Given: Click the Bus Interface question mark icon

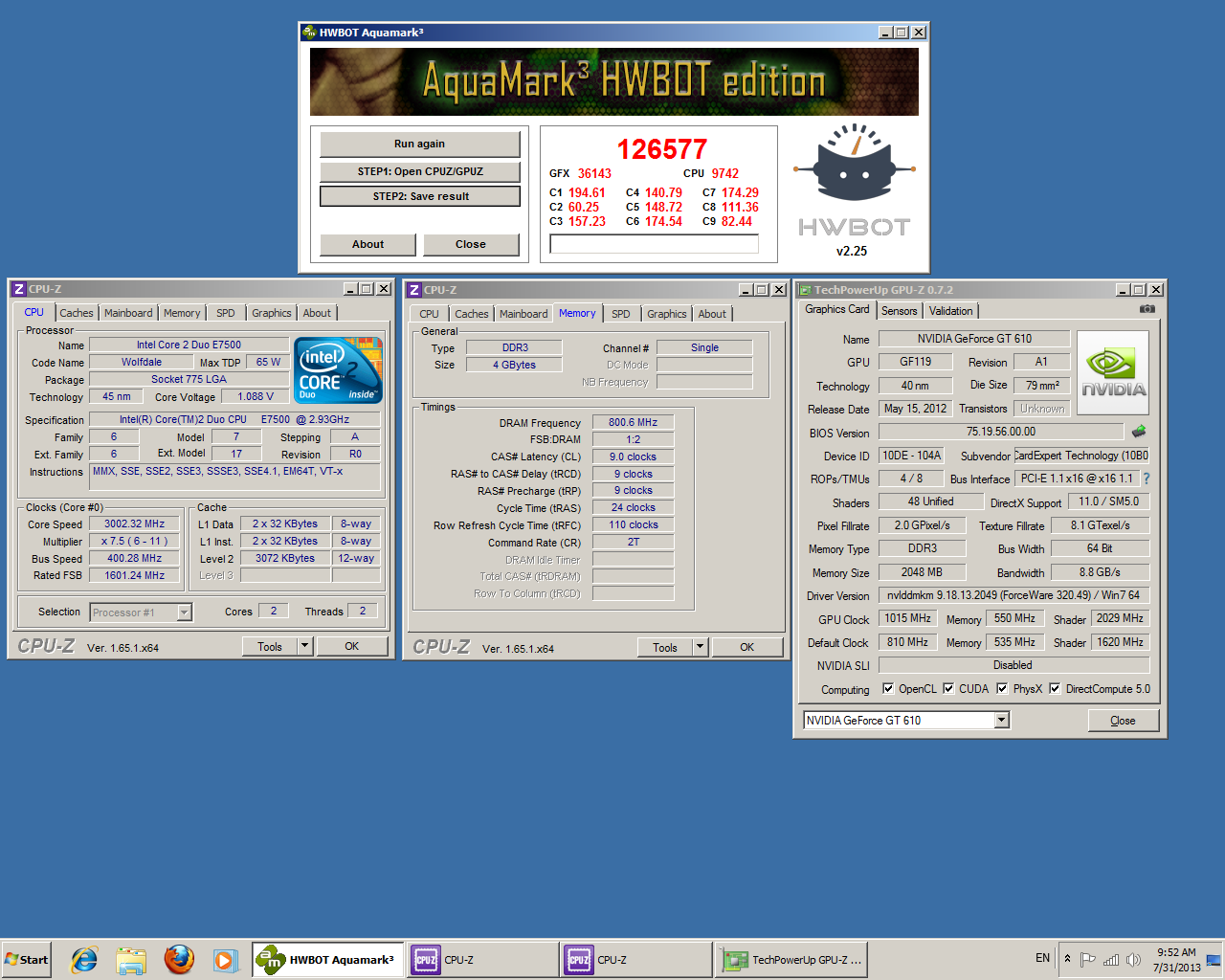Looking at the screenshot, I should pyautogui.click(x=1146, y=479).
